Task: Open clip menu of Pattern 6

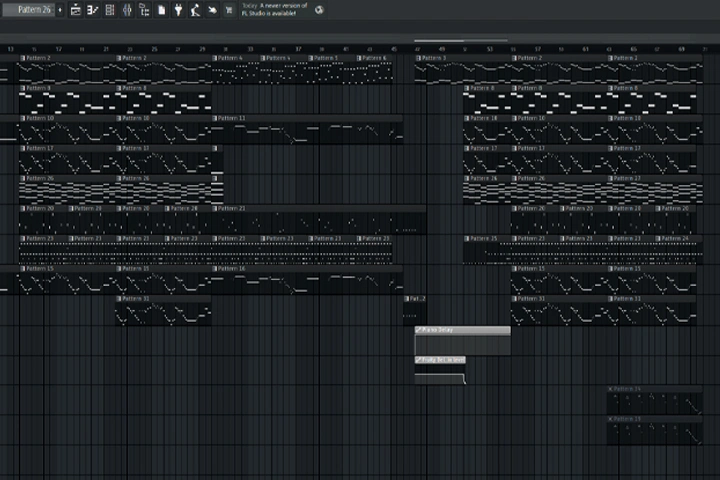Action: [359, 58]
